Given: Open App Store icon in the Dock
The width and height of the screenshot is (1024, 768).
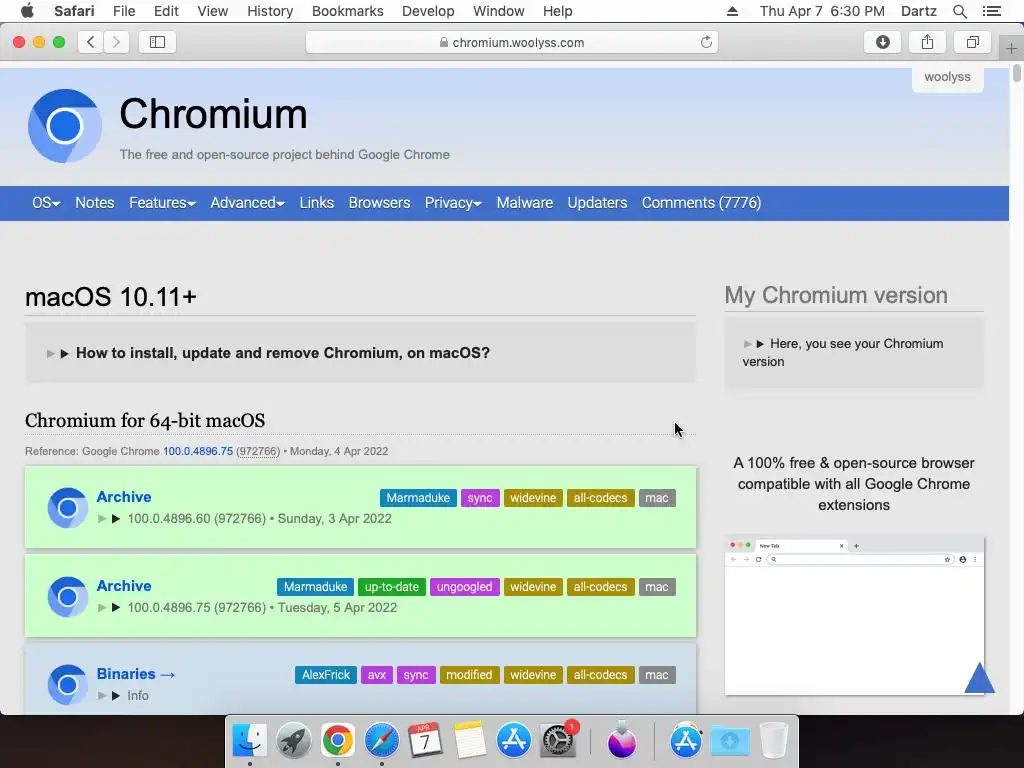Looking at the screenshot, I should pos(514,741).
